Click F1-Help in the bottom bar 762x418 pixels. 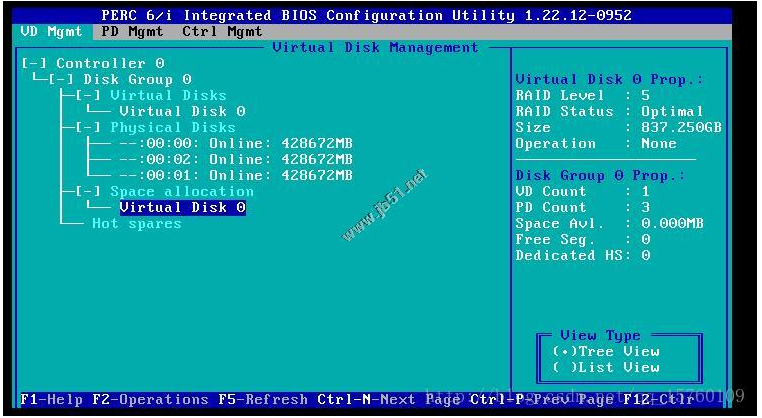(52, 400)
